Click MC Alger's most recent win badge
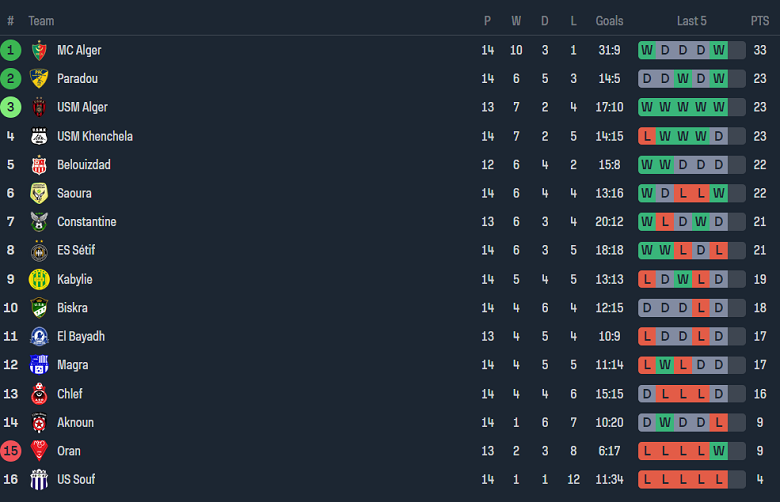 [719, 50]
